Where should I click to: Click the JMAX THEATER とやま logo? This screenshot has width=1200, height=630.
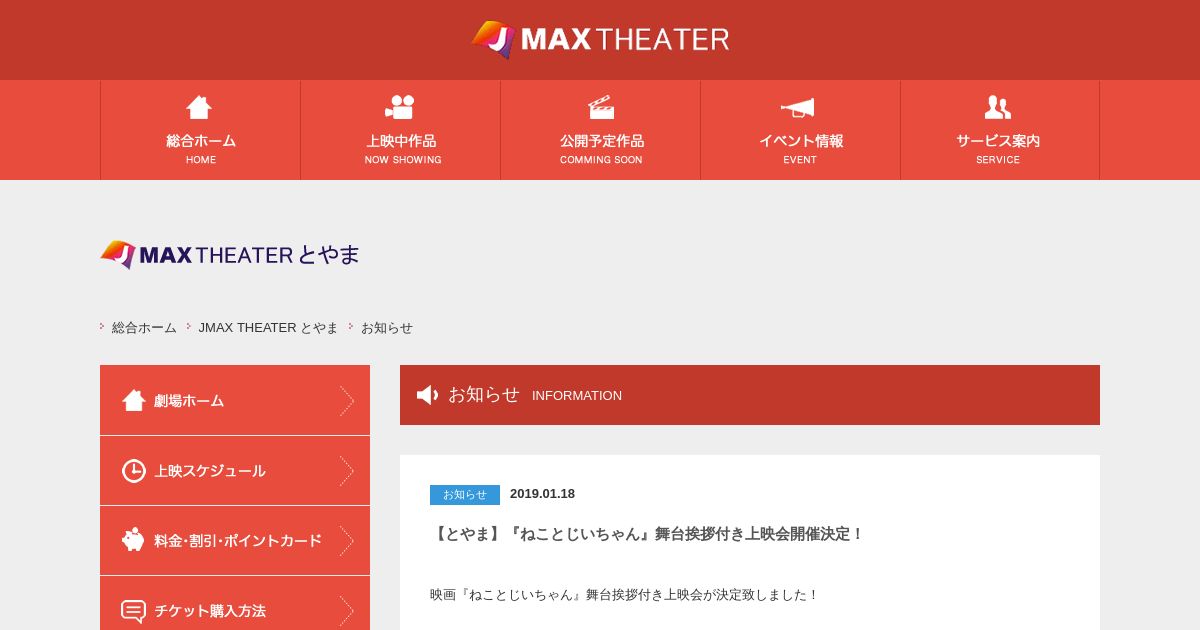(x=230, y=254)
